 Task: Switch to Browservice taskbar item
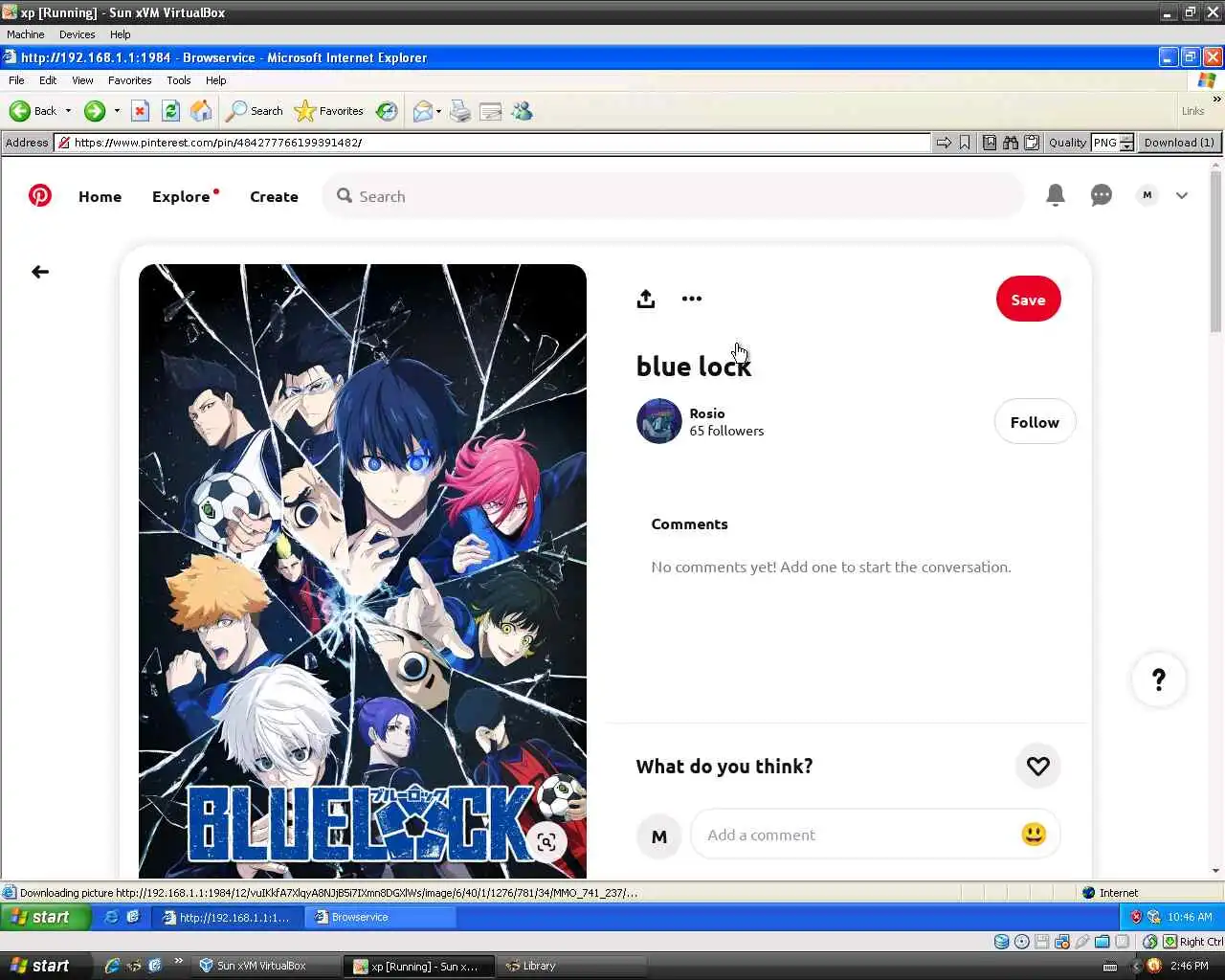(380, 917)
